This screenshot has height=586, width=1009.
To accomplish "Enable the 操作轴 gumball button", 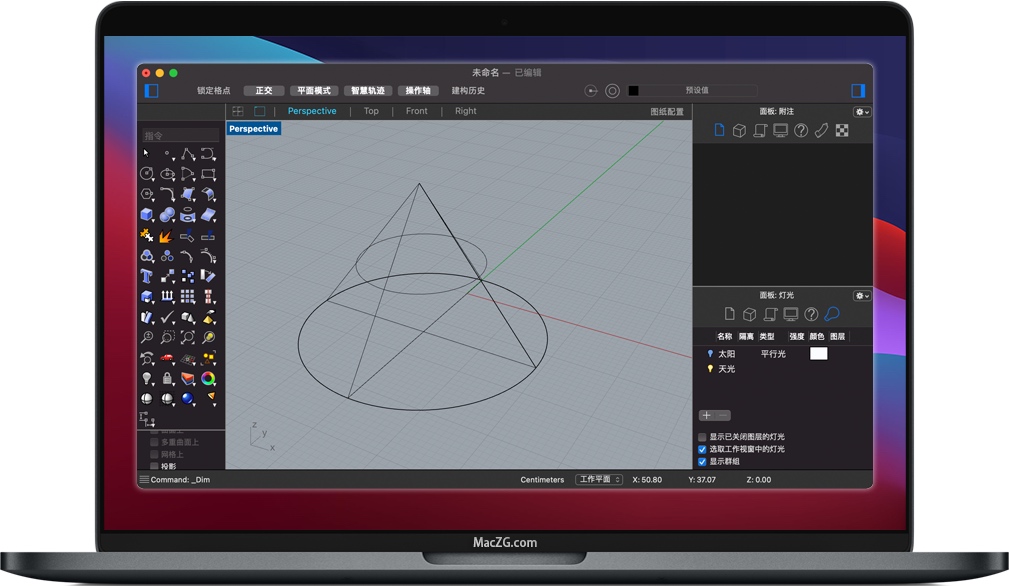I will (418, 90).
